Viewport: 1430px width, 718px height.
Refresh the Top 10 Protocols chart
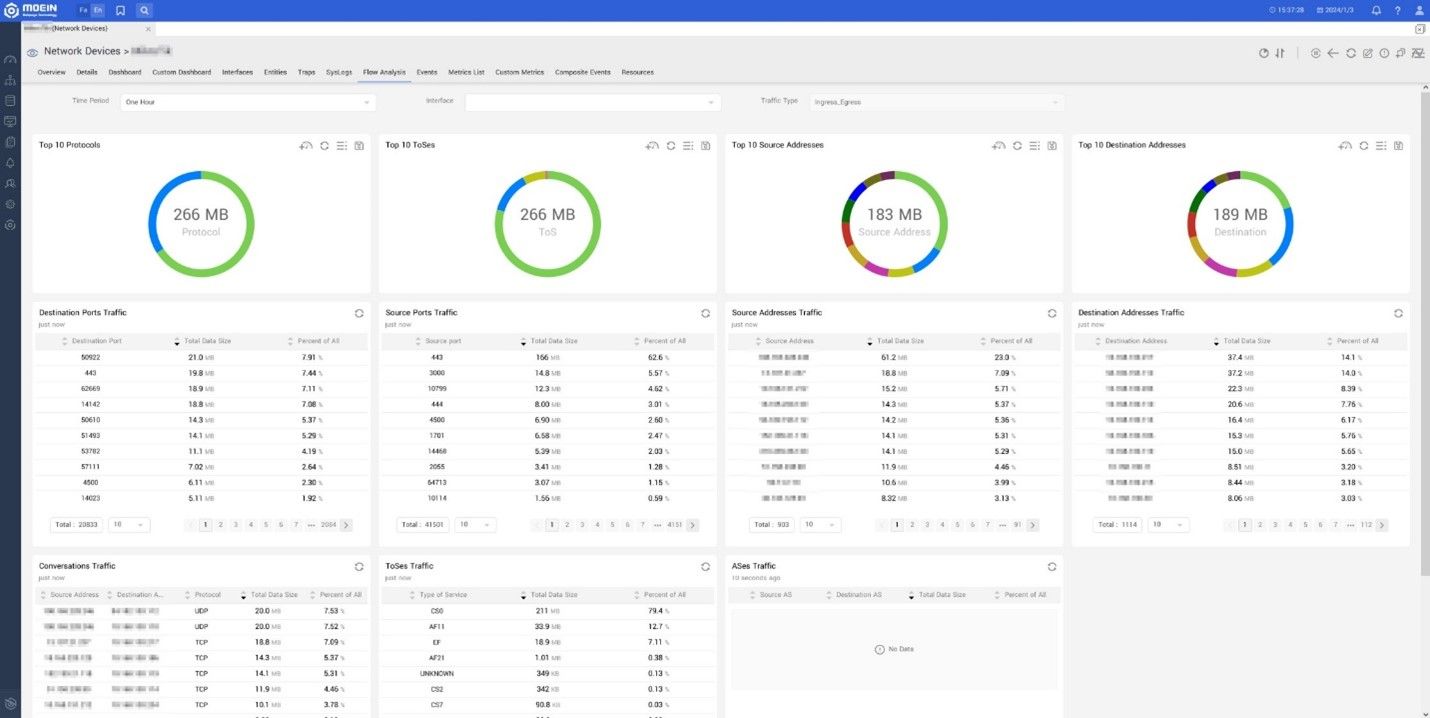pos(324,146)
